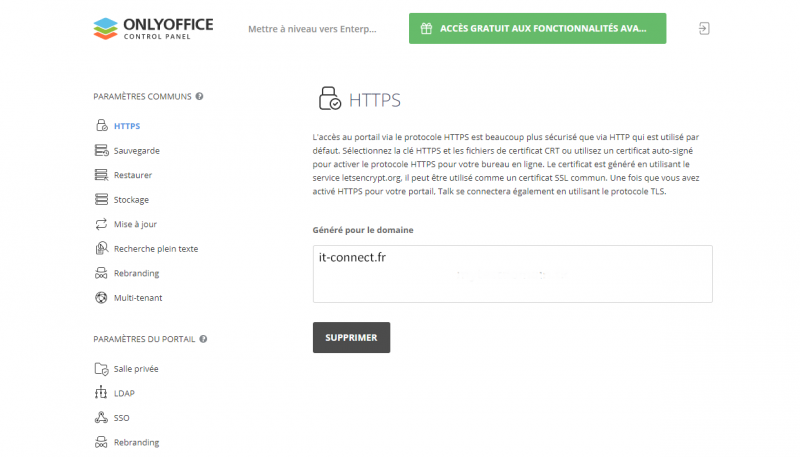Click the green Accès gratuit aux fonctionnalités button

[537, 29]
